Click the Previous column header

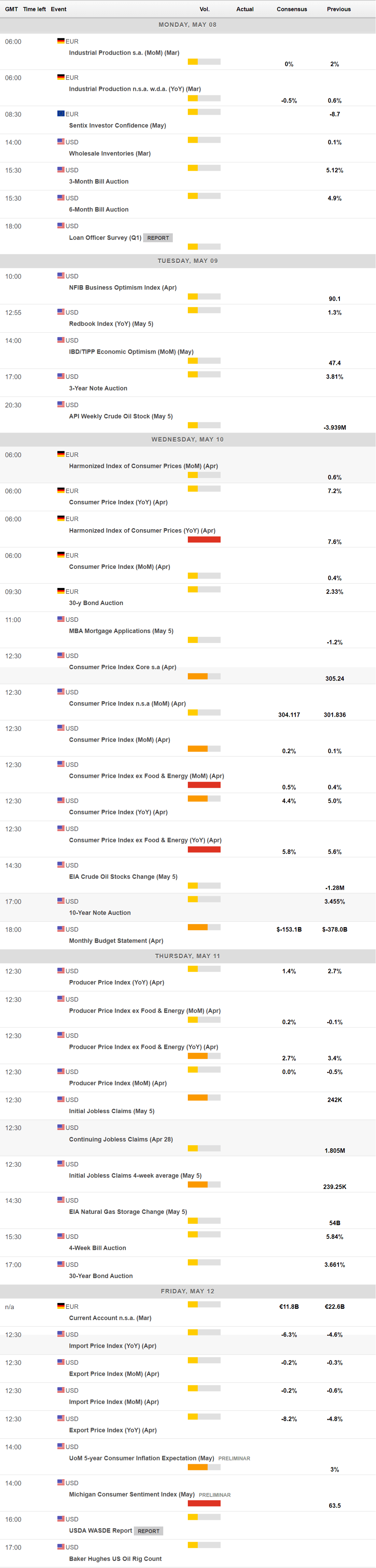(x=338, y=9)
